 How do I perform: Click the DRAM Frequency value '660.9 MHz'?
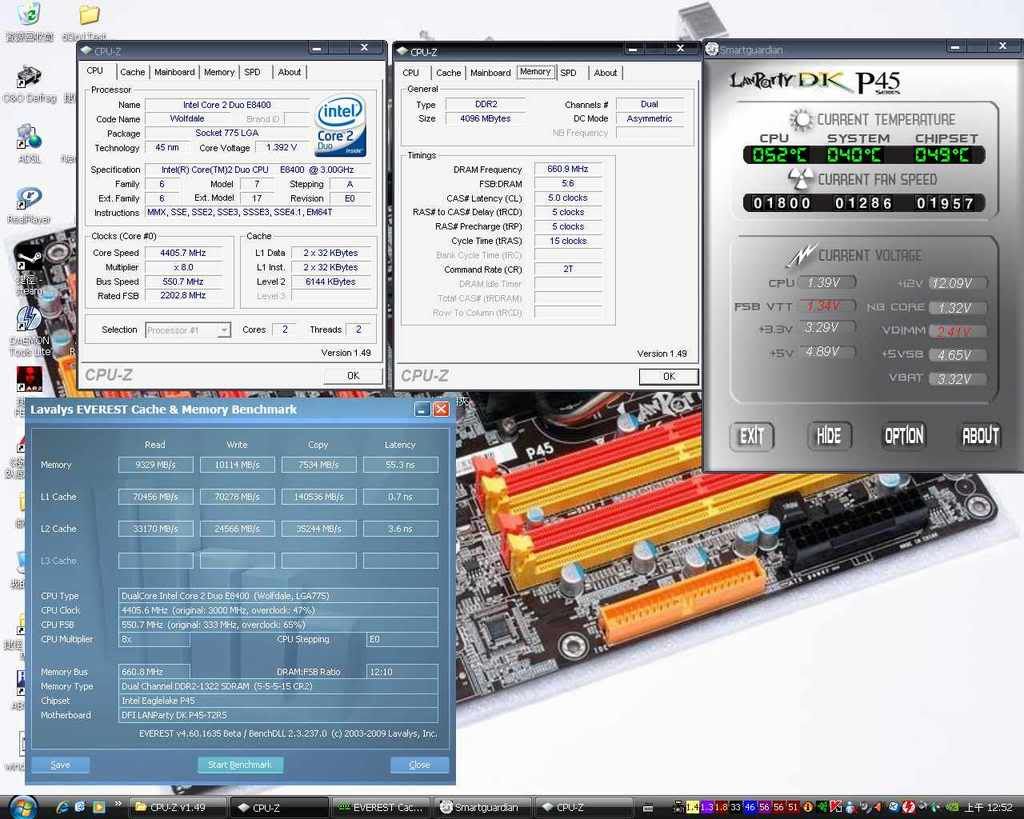pos(568,169)
